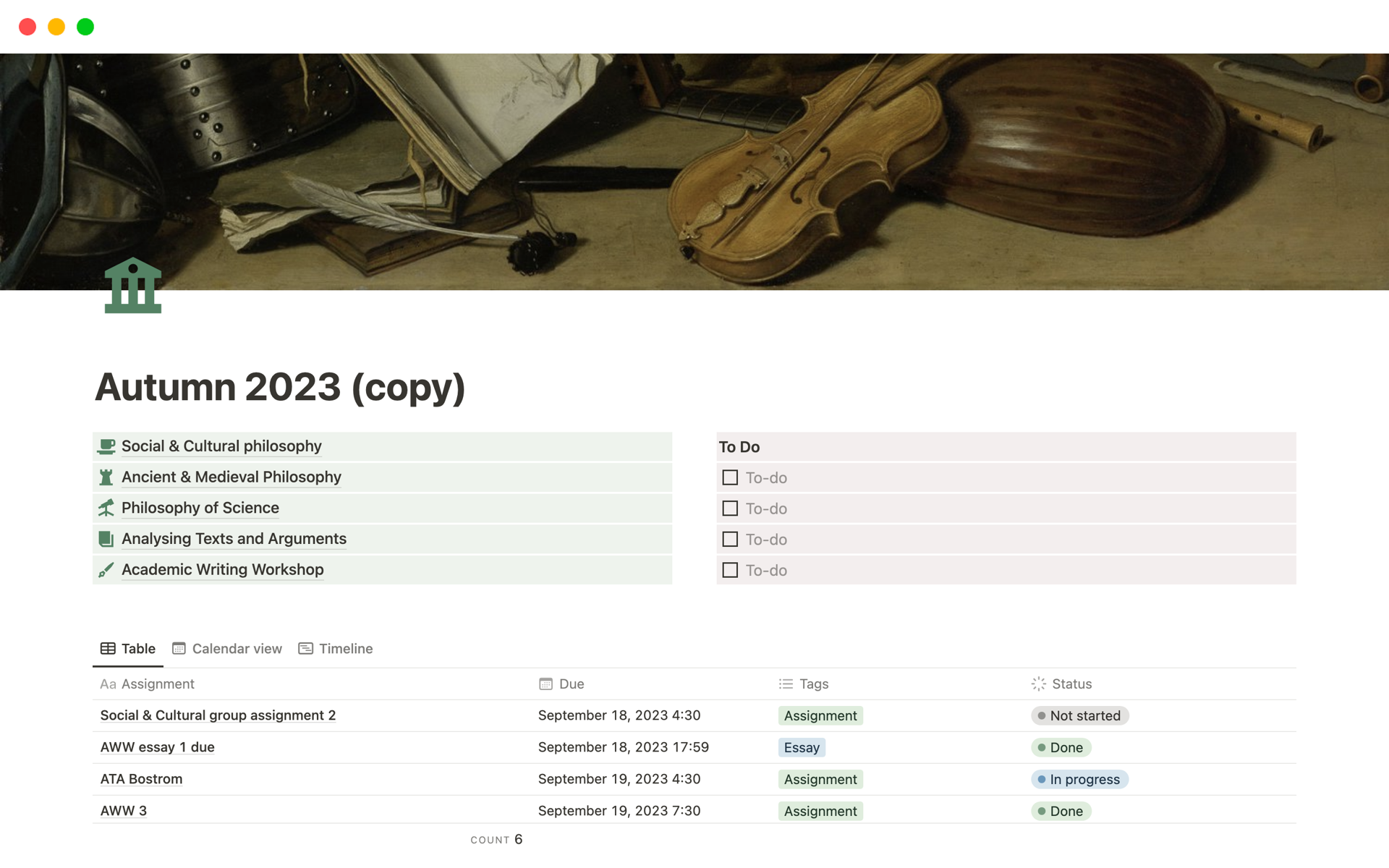Open Social & Cultural group assignment 2

(x=219, y=715)
